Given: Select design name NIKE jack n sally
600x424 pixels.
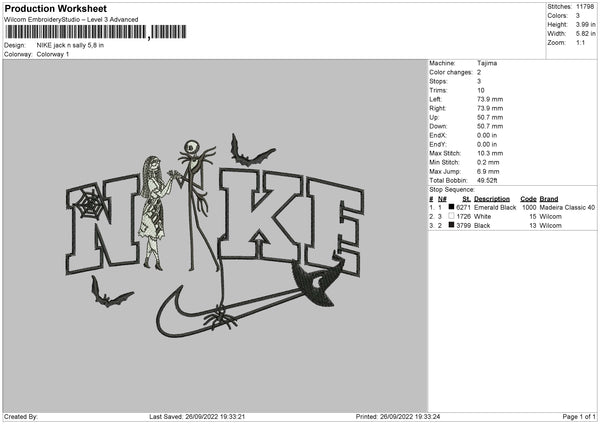Looking at the screenshot, I should (70, 45).
